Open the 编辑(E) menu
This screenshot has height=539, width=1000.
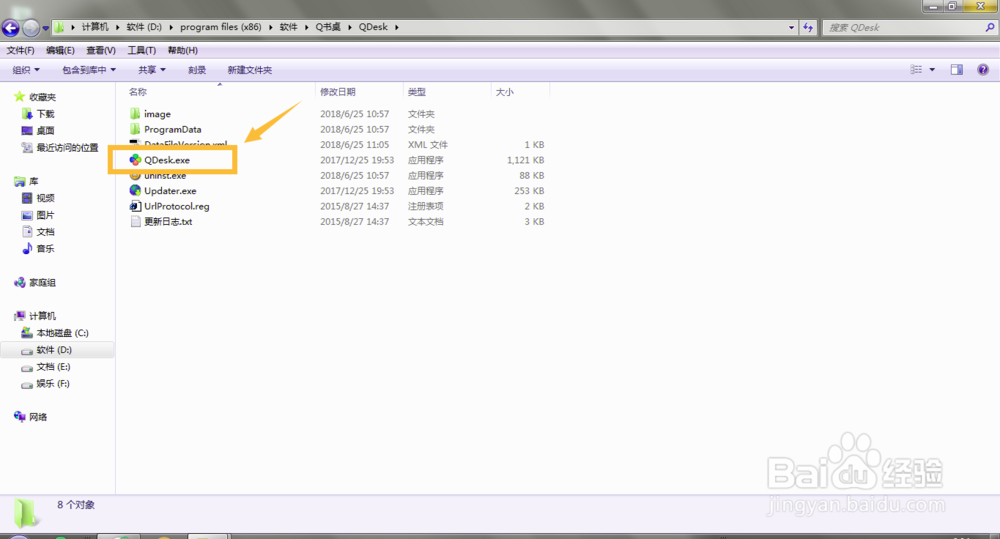pos(60,50)
